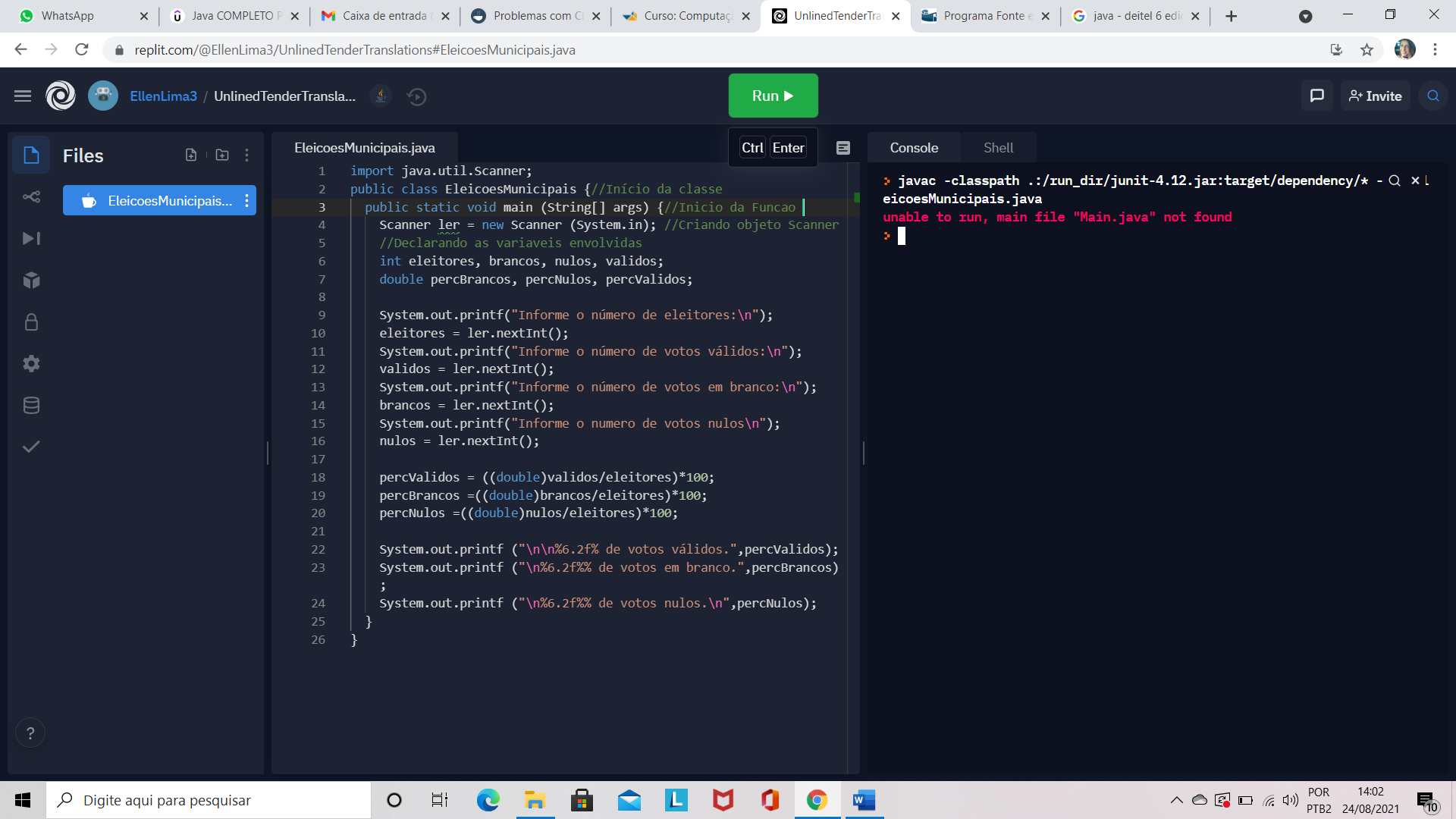Toggle the hamburger sidebar menu
Viewport: 1456px width, 819px height.
coord(23,96)
